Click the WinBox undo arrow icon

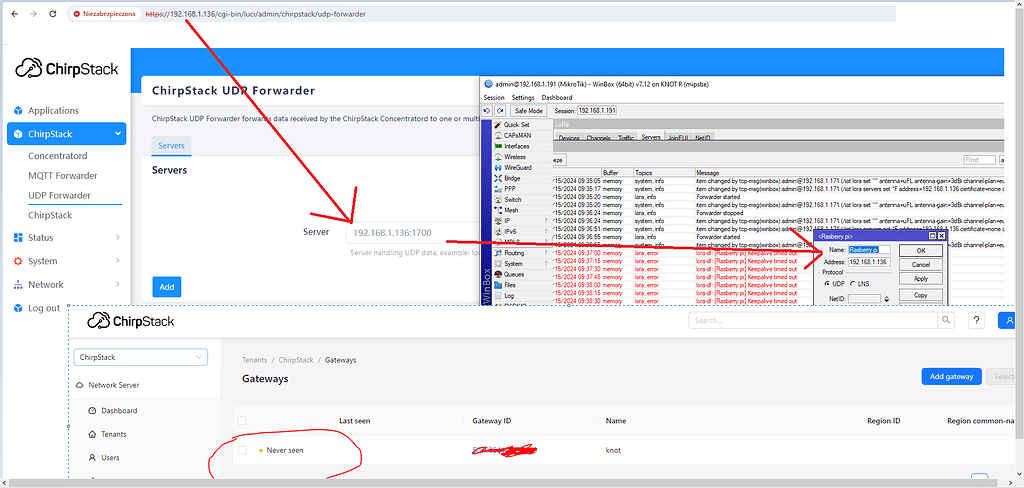click(487, 110)
